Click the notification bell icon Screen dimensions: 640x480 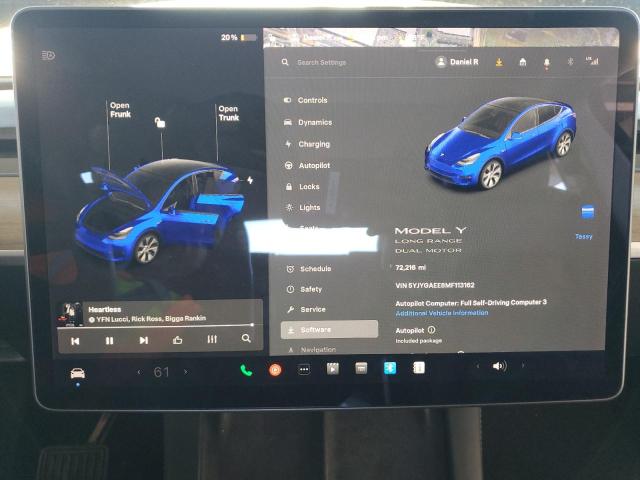point(546,62)
